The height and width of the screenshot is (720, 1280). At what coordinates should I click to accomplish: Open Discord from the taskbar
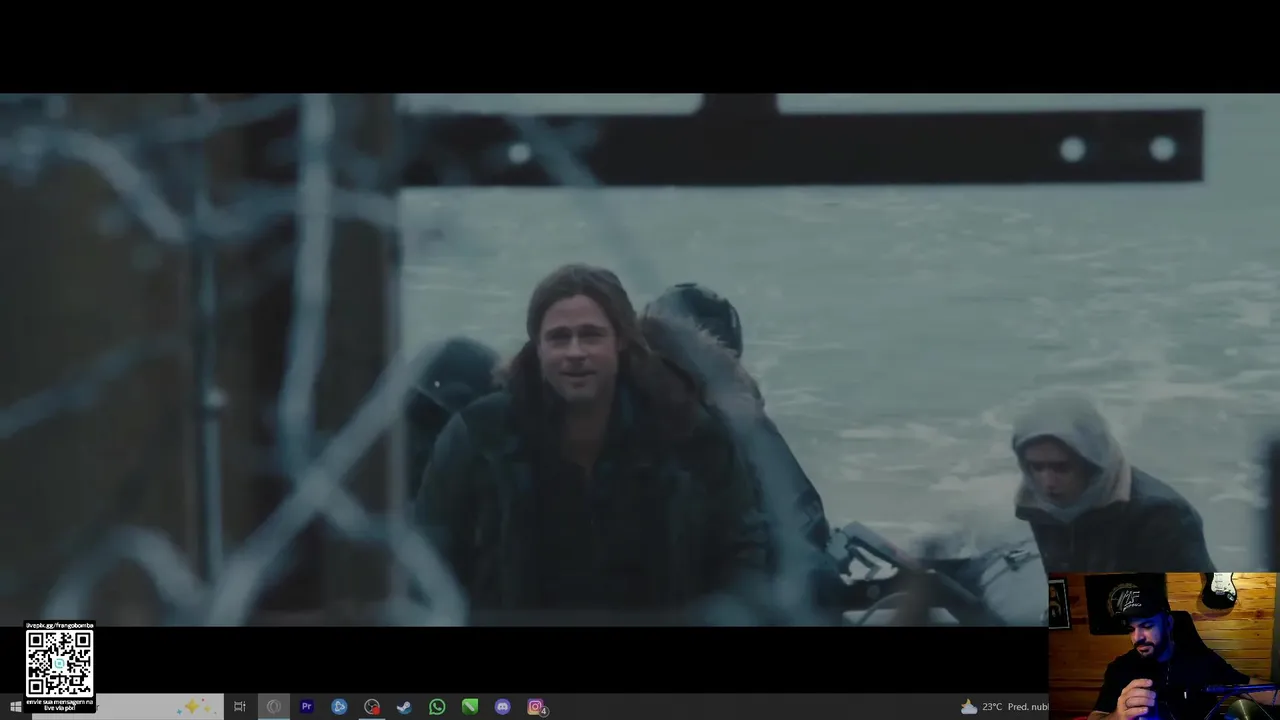click(502, 707)
